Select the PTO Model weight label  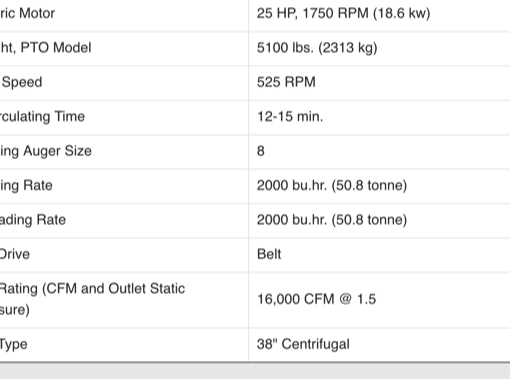point(45,48)
